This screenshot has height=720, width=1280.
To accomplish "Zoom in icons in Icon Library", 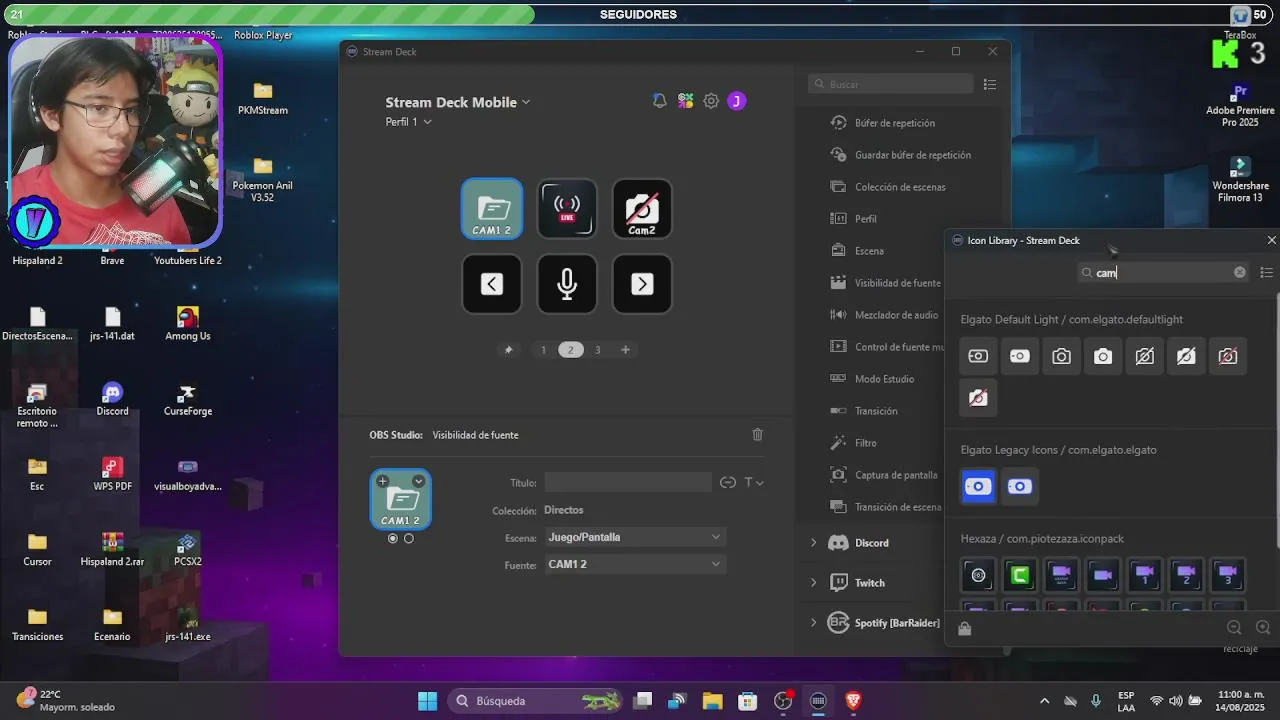I will coord(1263,627).
